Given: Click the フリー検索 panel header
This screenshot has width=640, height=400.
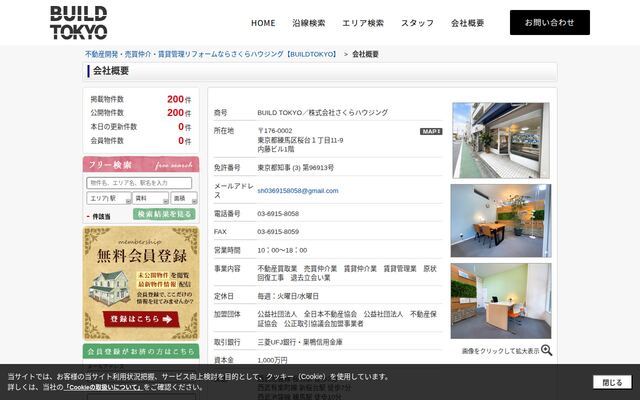Looking at the screenshot, I should coord(141,164).
